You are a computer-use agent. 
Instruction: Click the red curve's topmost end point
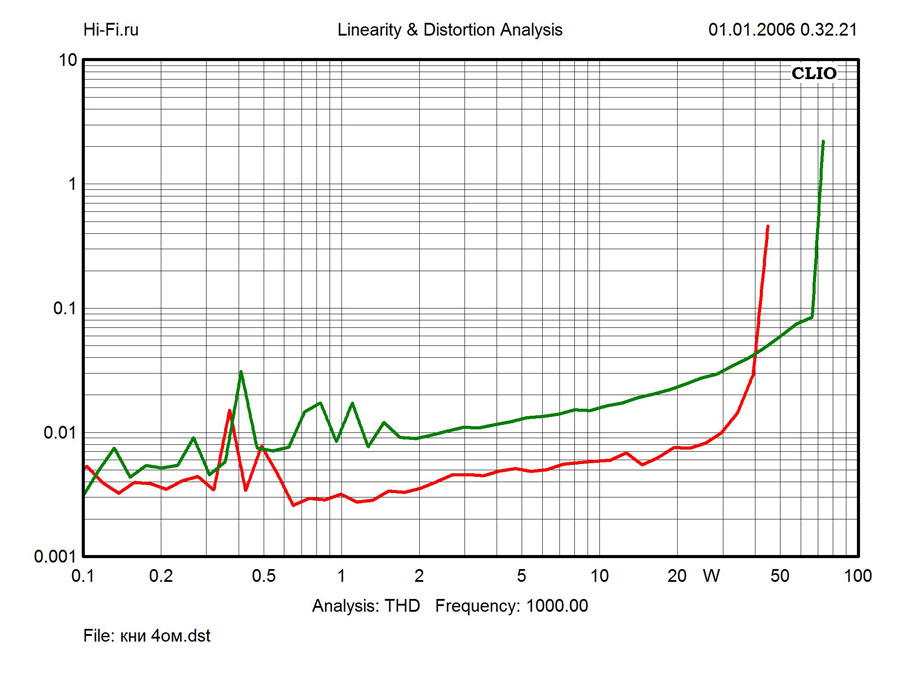[x=768, y=226]
